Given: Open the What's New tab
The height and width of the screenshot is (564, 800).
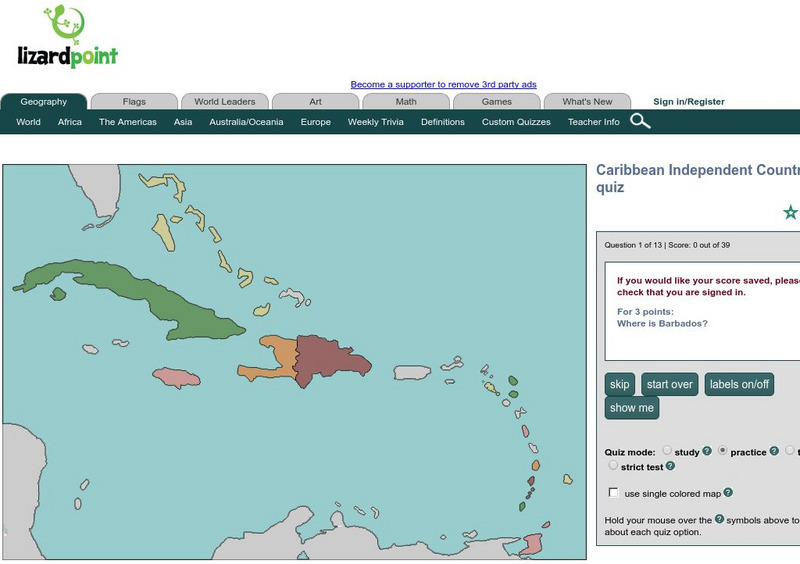Looking at the screenshot, I should click(x=587, y=102).
